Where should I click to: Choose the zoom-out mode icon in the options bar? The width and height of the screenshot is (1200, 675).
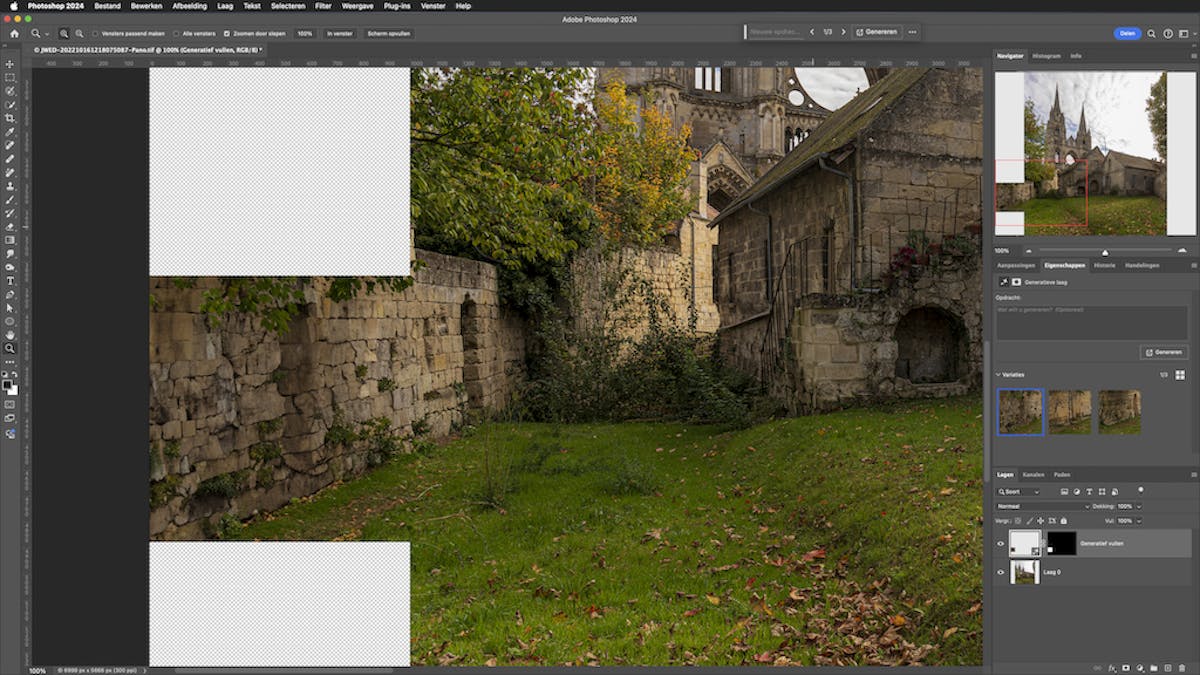pos(79,33)
